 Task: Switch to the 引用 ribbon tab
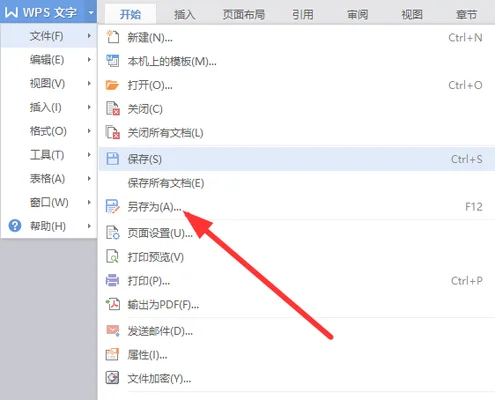303,14
